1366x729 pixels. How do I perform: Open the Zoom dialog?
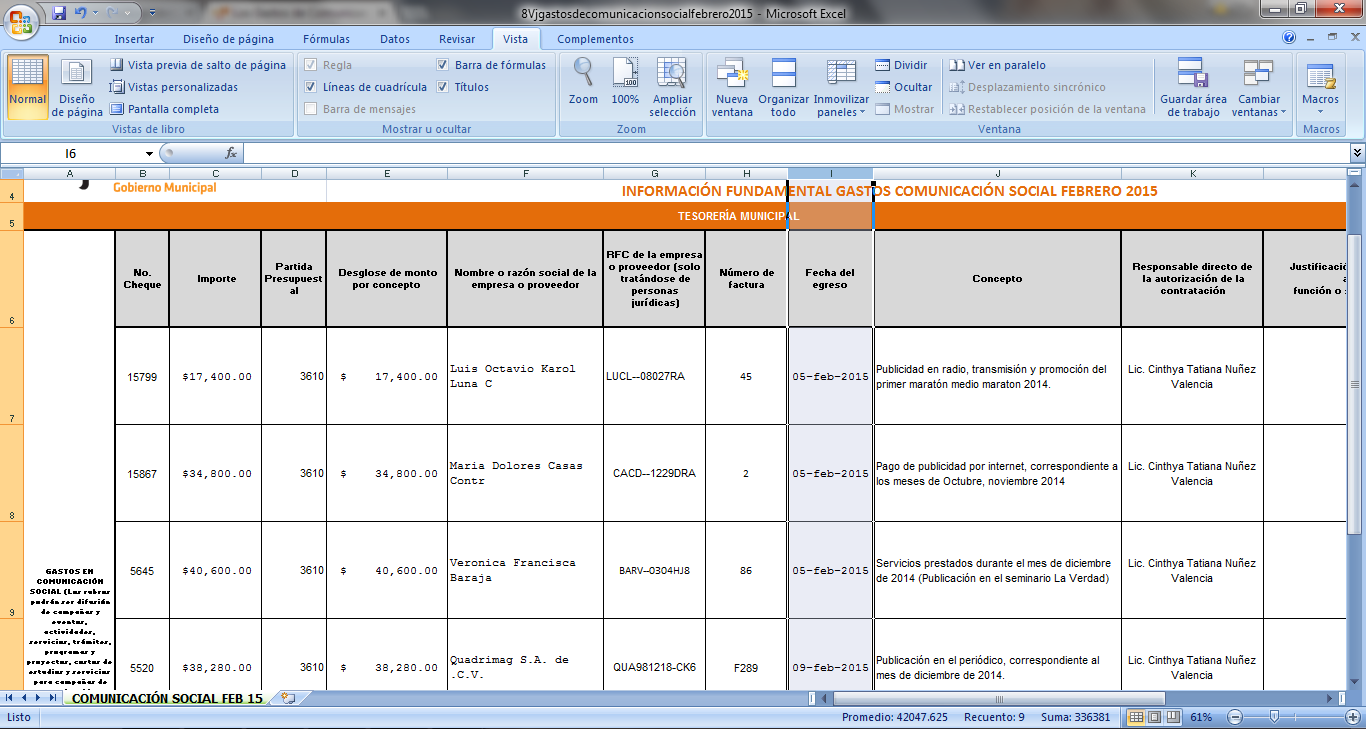point(583,82)
